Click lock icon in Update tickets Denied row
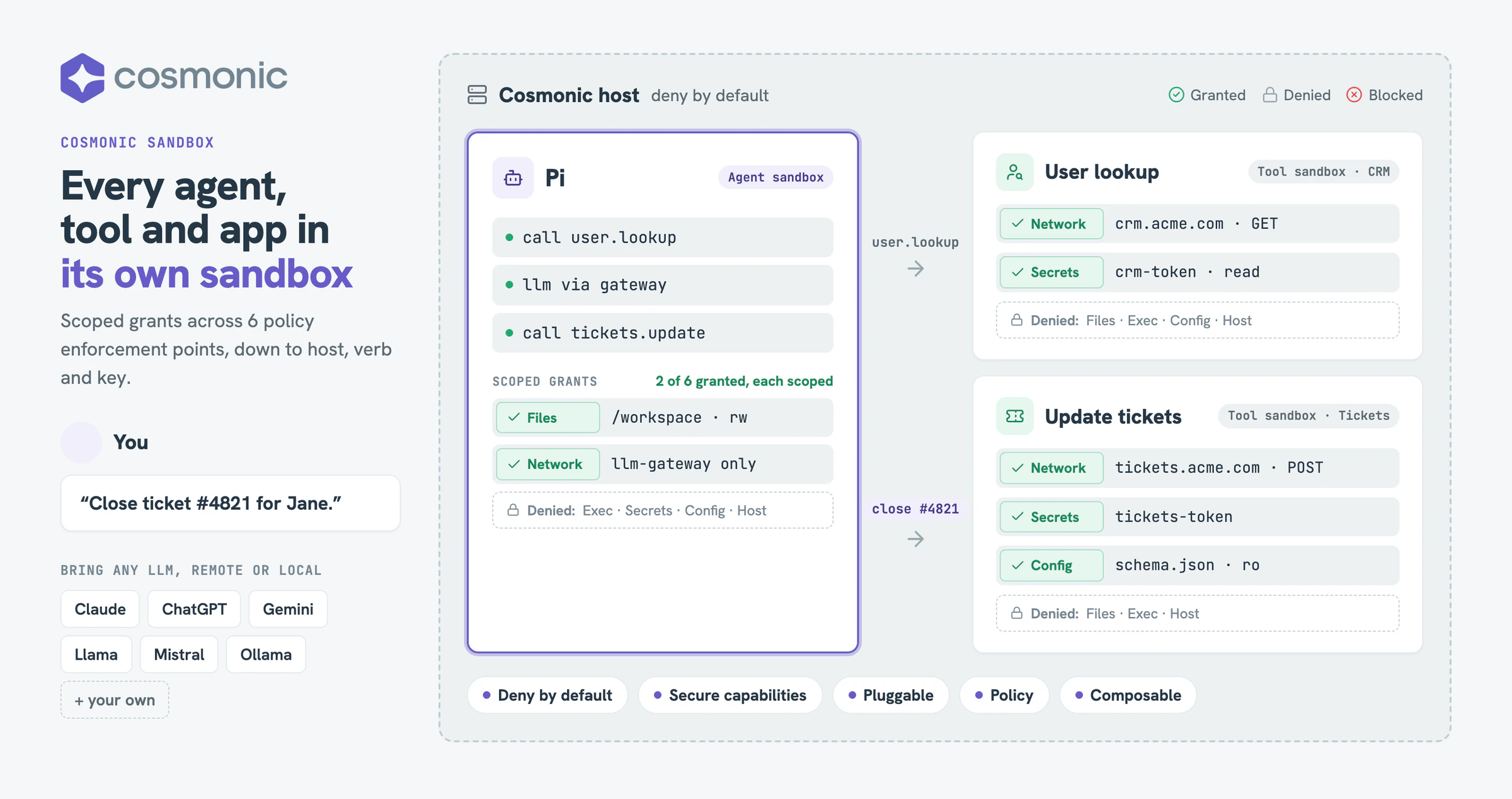Viewport: 1512px width, 799px height. pos(1016,613)
